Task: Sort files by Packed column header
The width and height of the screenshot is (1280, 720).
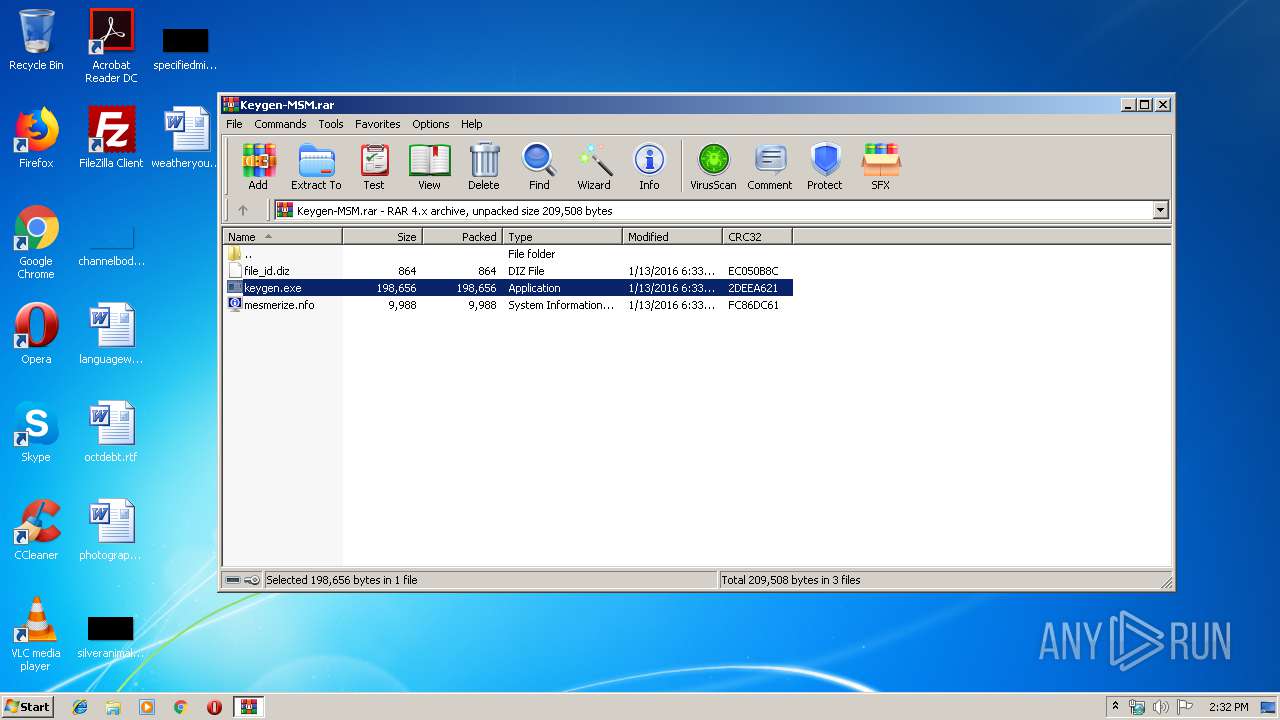Action: 463,237
